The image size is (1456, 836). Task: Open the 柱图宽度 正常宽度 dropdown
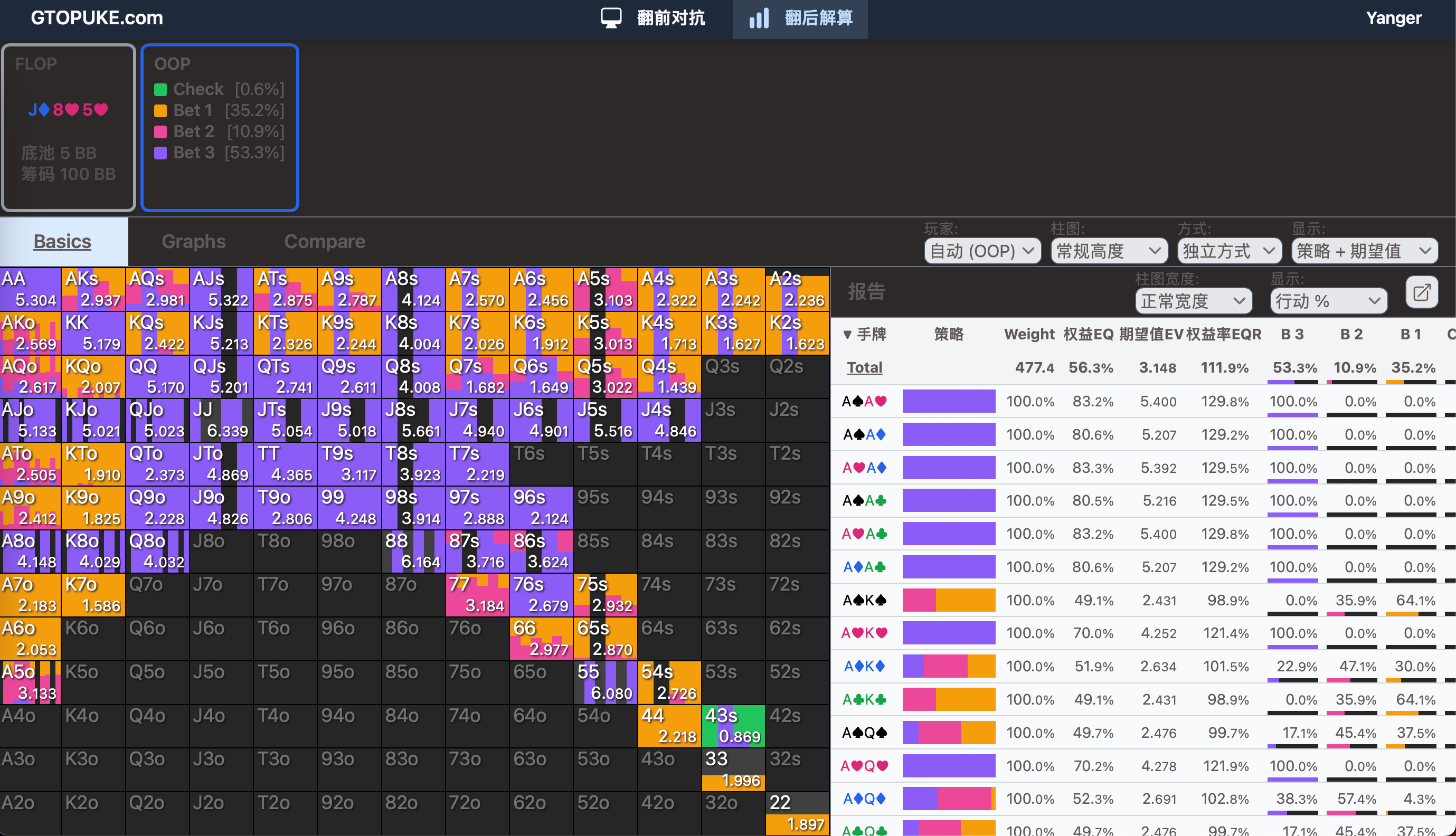click(1194, 301)
